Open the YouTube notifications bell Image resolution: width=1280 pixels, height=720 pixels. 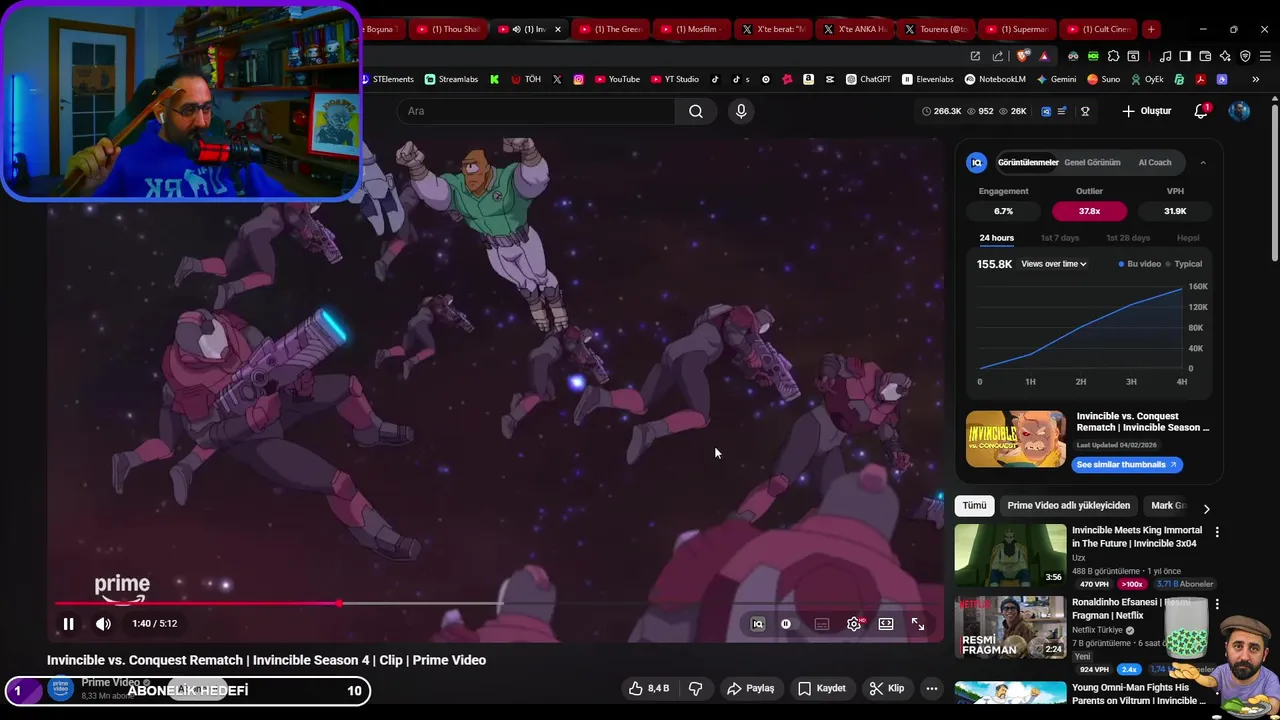point(1201,111)
